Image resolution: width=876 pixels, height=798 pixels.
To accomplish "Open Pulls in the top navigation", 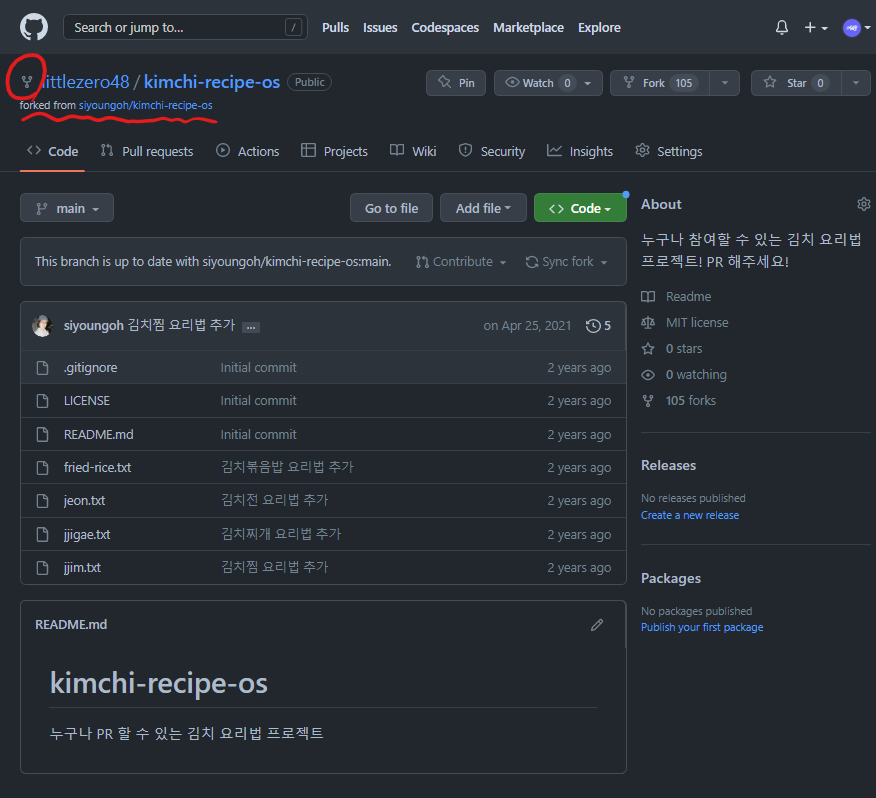I will pyautogui.click(x=335, y=27).
